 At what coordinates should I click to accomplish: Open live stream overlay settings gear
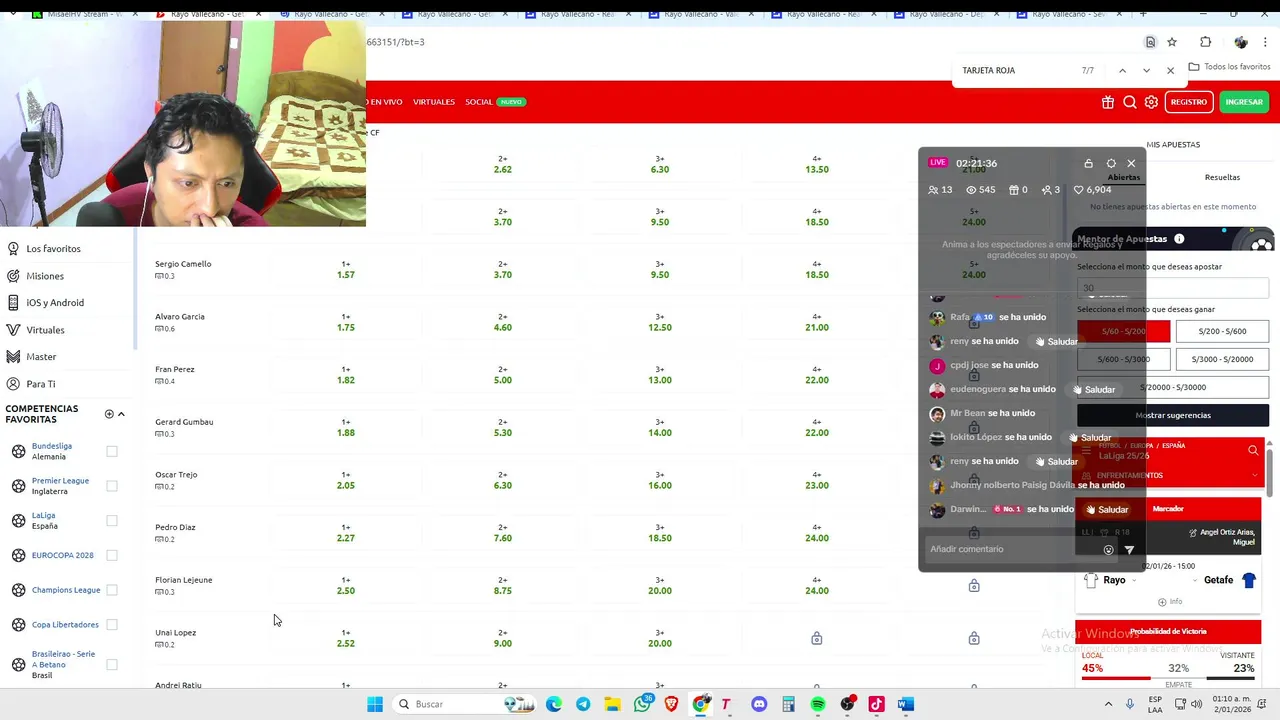click(1111, 163)
